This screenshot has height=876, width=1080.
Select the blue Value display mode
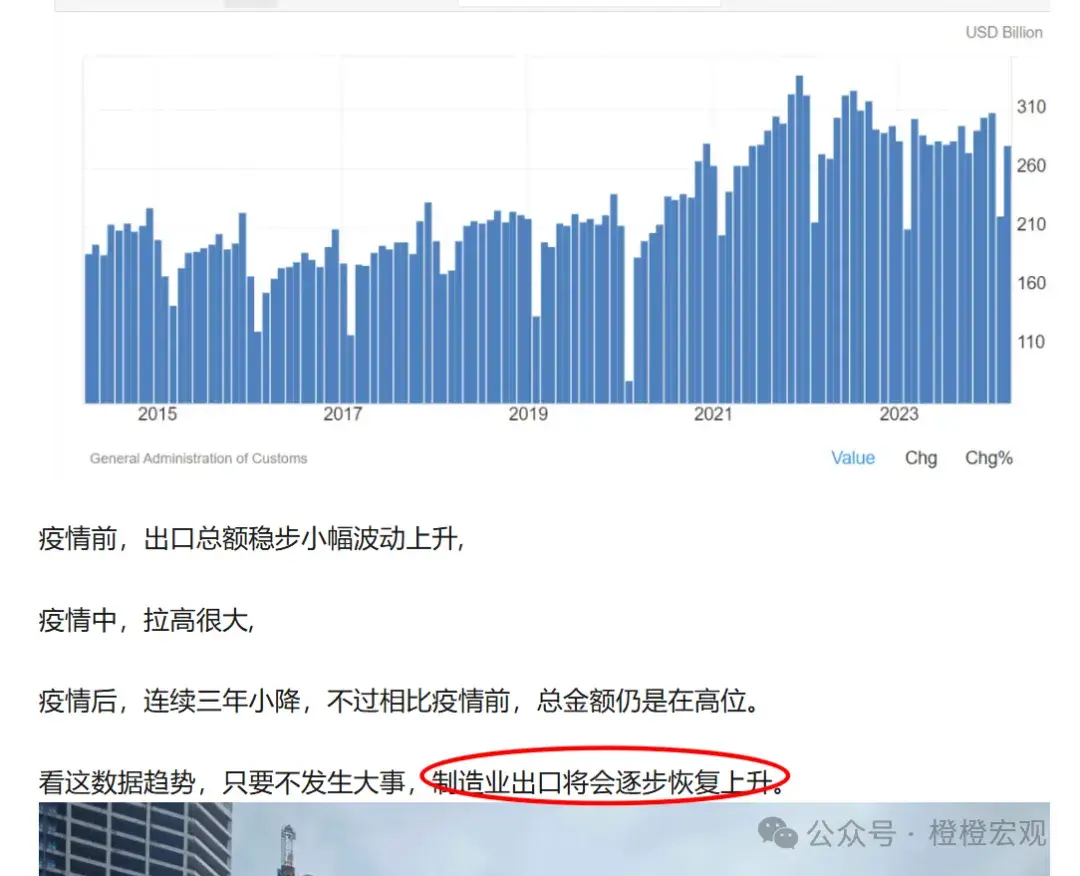pos(853,458)
